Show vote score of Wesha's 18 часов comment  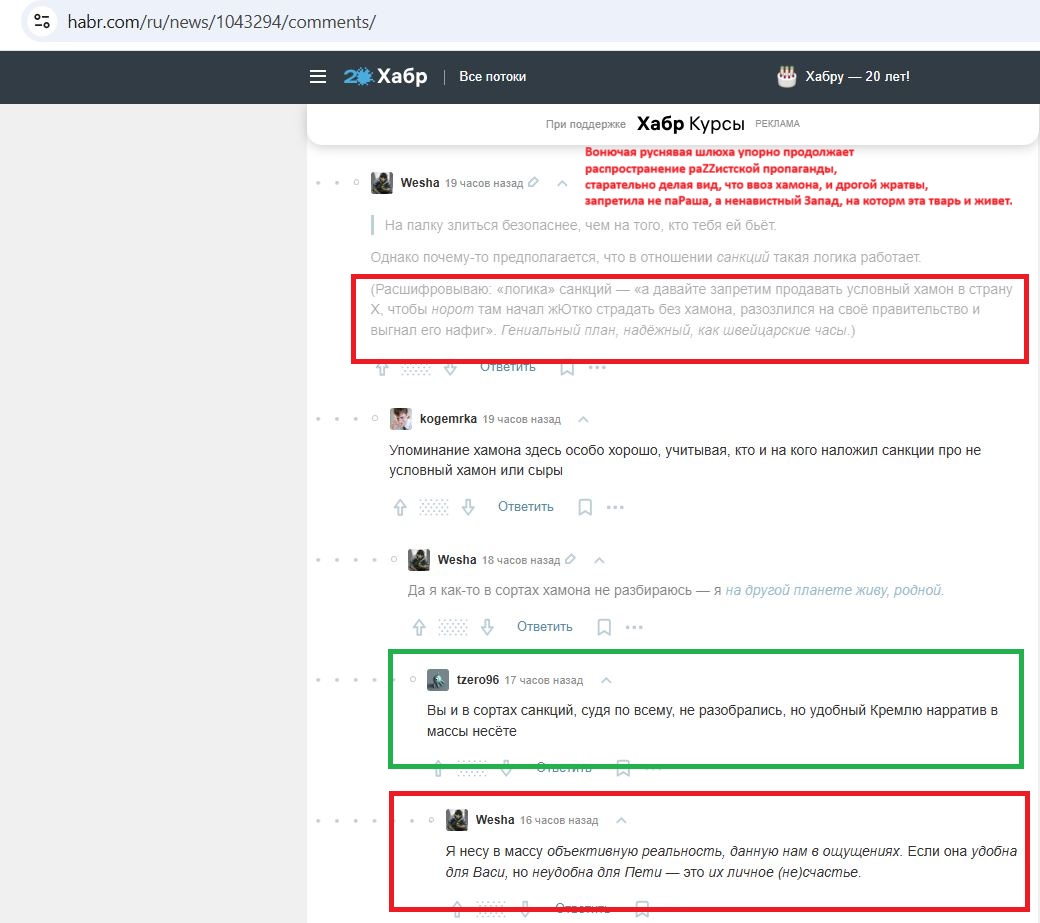pyautogui.click(x=453, y=627)
